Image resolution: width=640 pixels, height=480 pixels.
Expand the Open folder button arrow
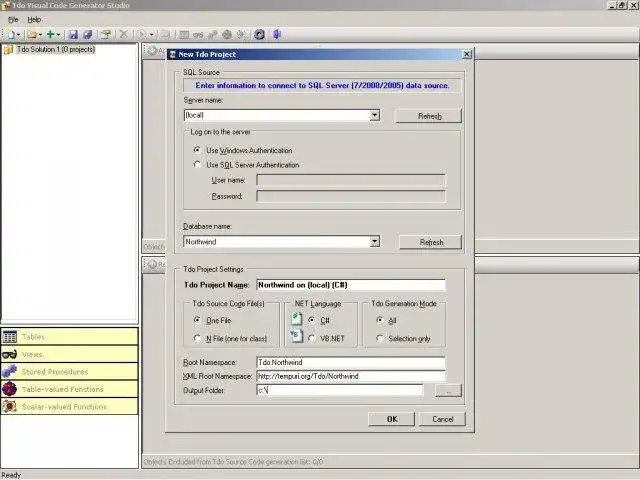coord(40,35)
